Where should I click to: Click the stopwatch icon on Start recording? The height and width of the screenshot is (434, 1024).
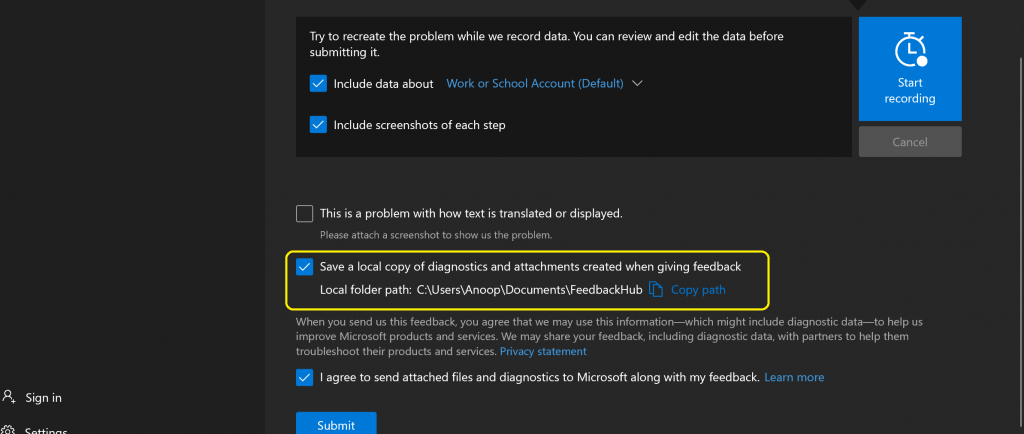point(909,51)
